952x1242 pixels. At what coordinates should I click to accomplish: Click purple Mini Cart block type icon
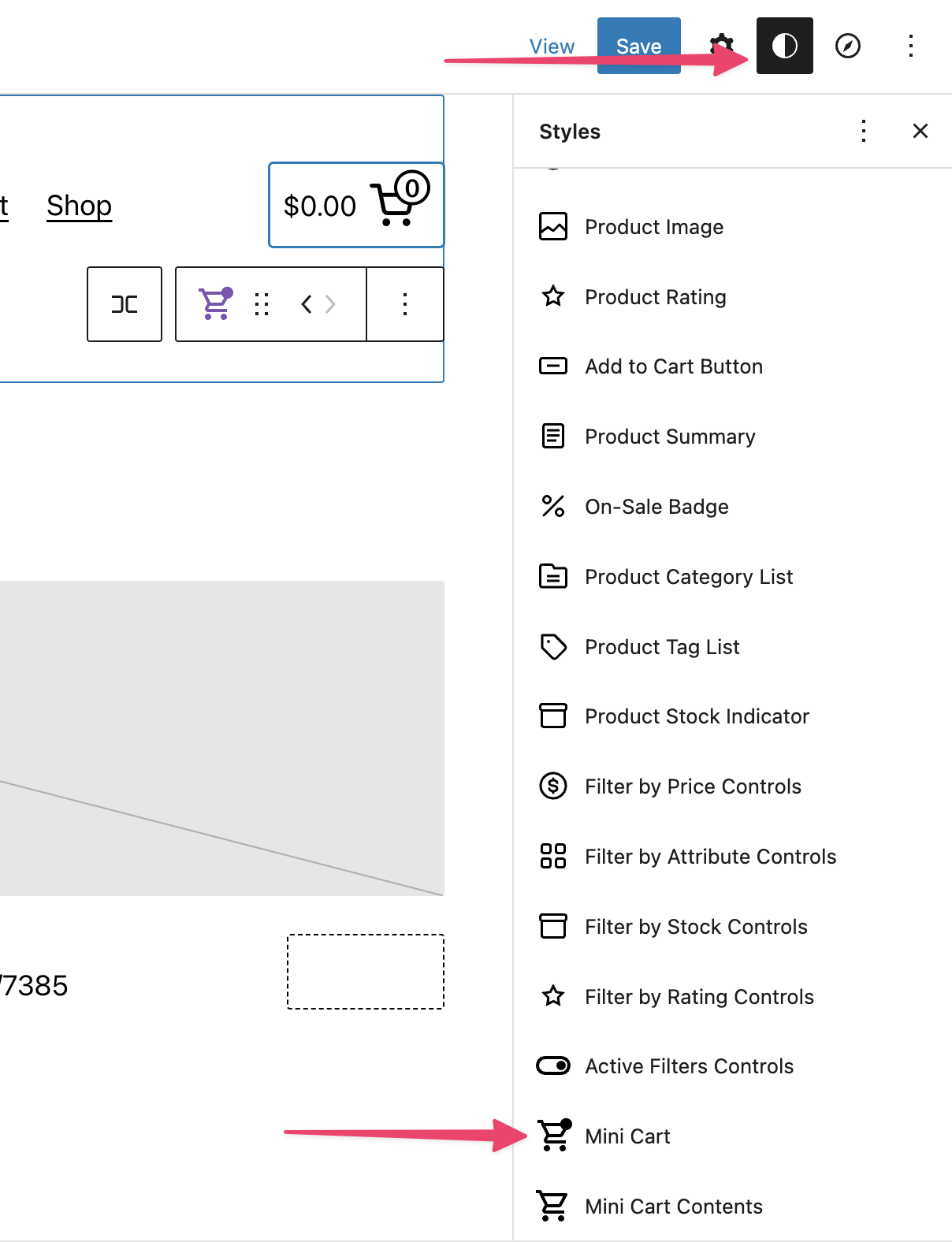[214, 304]
